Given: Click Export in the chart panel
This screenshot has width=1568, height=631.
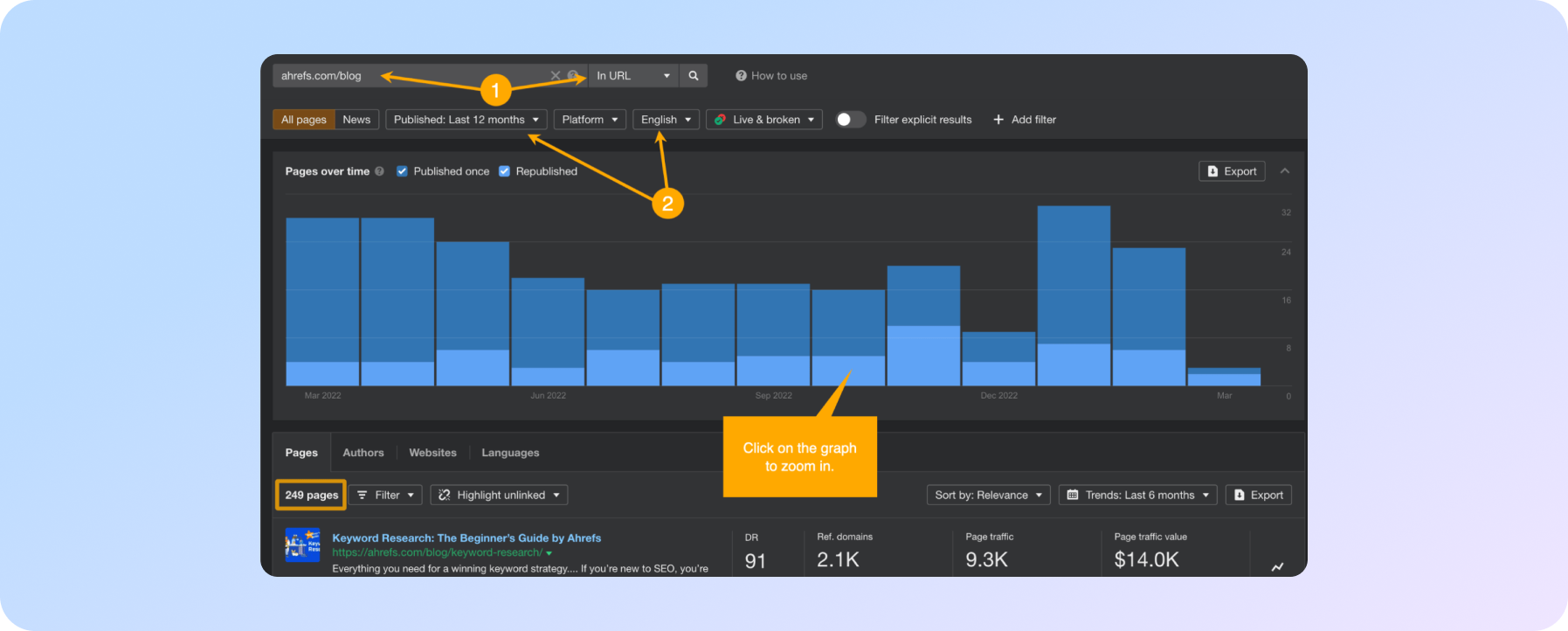Looking at the screenshot, I should 1232,171.
